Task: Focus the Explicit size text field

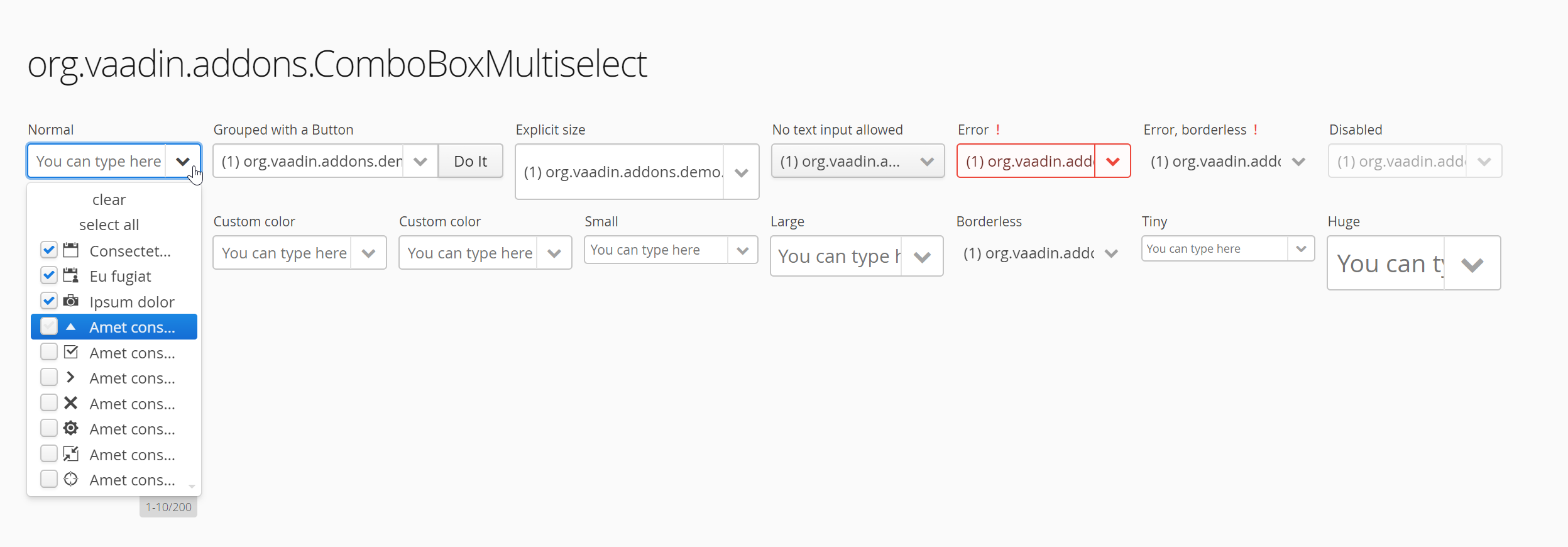Action: 620,172
